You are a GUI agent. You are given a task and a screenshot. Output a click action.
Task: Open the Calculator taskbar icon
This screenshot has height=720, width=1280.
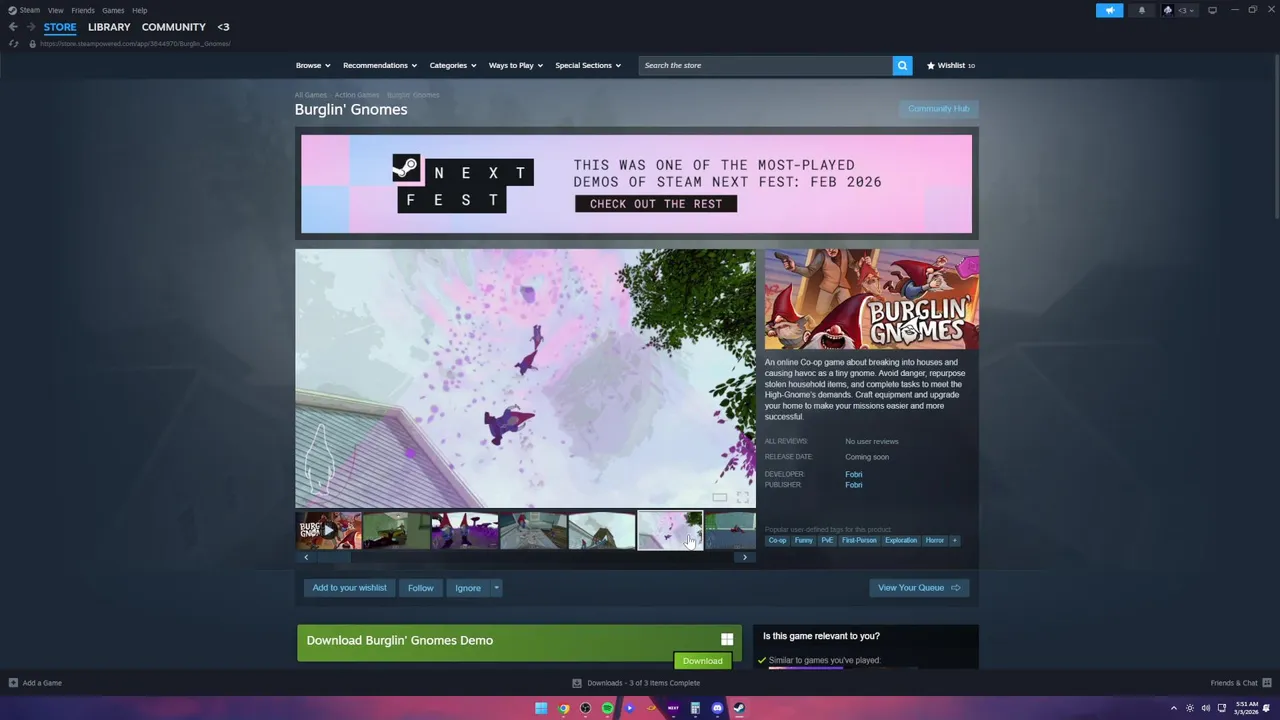[695, 708]
